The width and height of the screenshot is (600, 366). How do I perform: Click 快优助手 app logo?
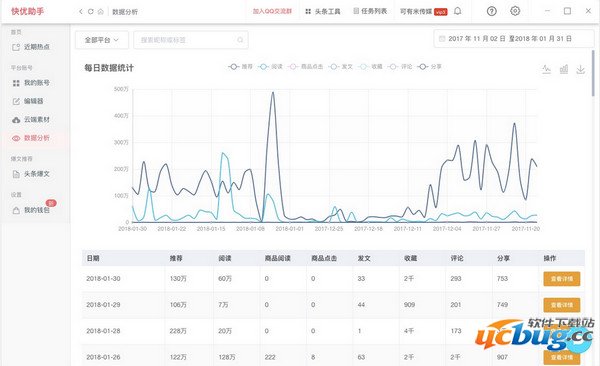[28, 11]
